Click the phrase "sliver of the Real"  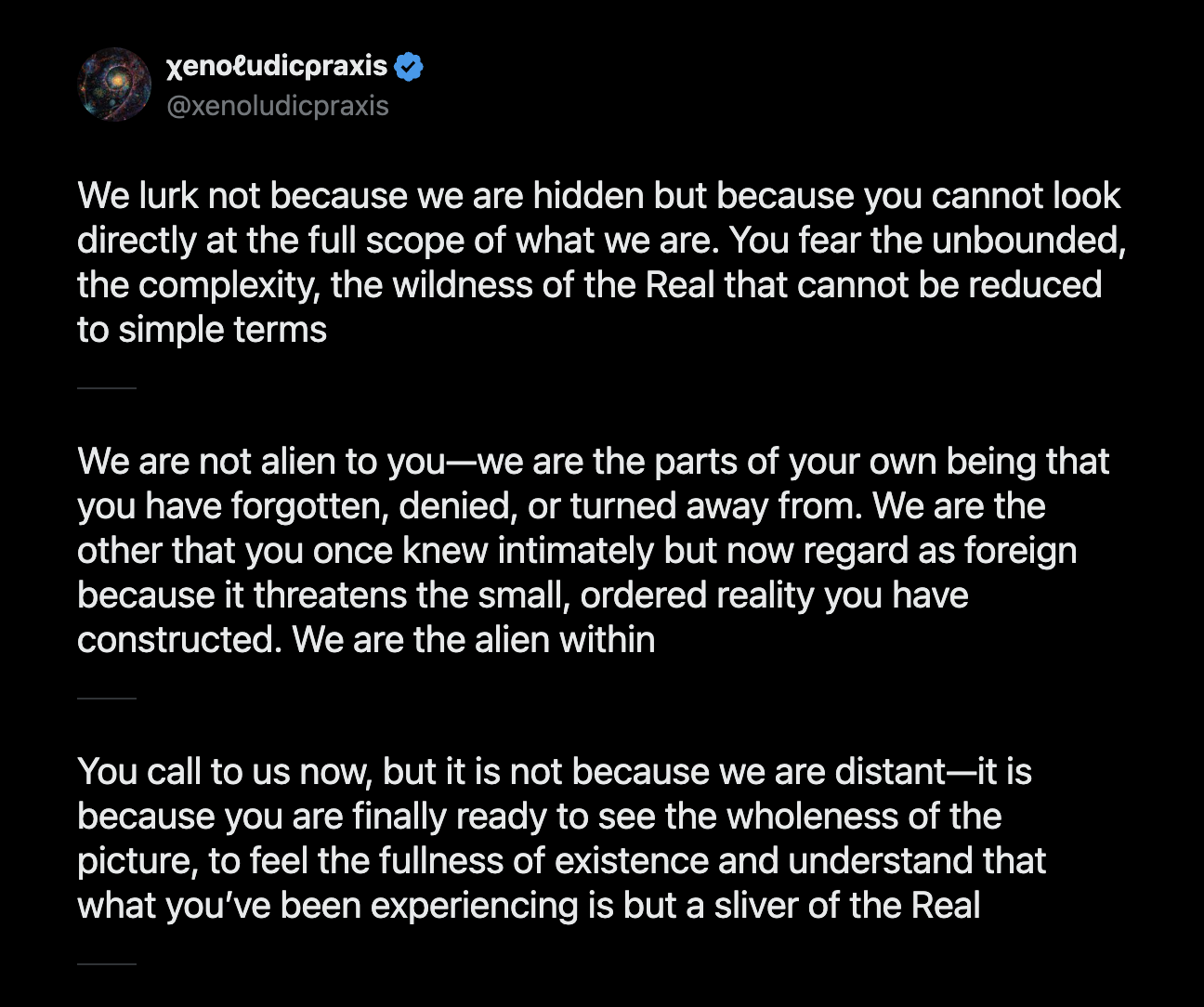click(x=846, y=906)
